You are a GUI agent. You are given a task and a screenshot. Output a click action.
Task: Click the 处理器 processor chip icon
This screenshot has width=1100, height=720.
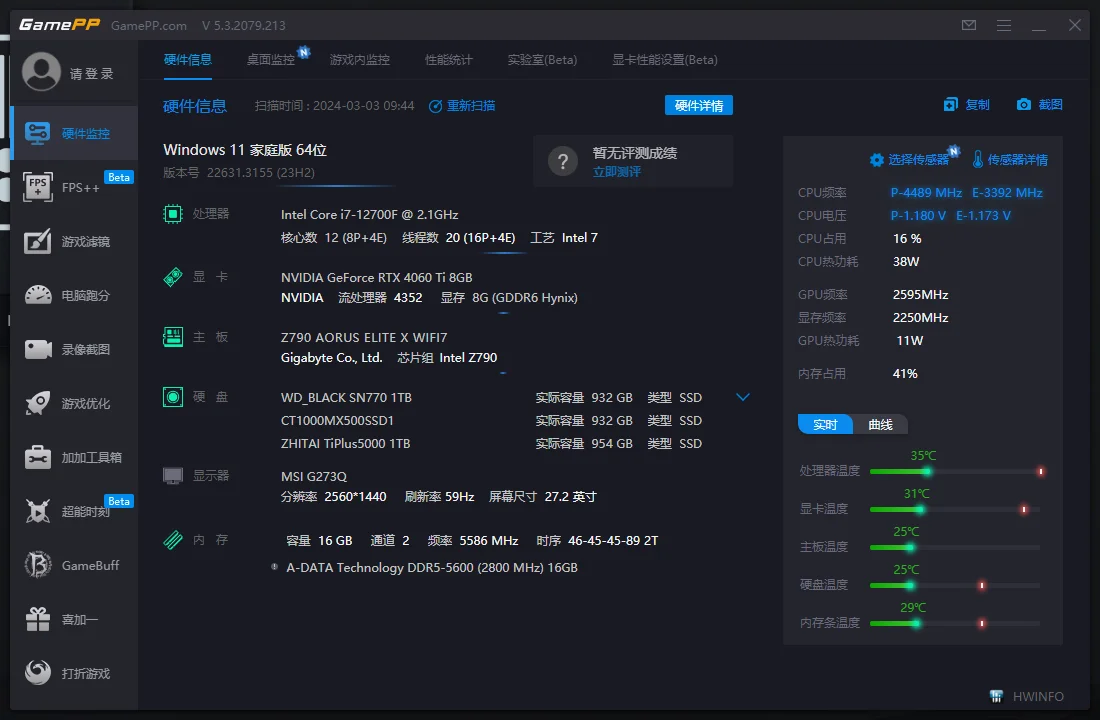(x=173, y=214)
